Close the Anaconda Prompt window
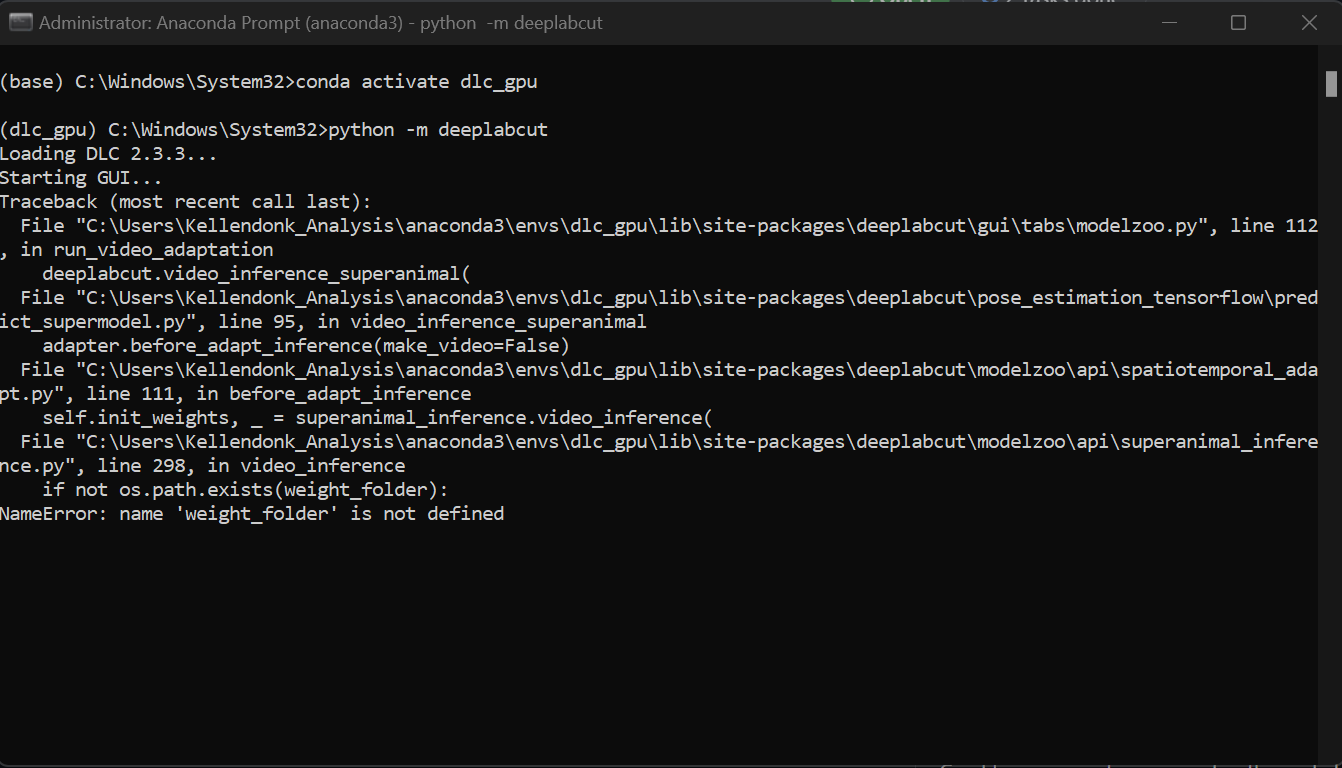 (x=1308, y=22)
